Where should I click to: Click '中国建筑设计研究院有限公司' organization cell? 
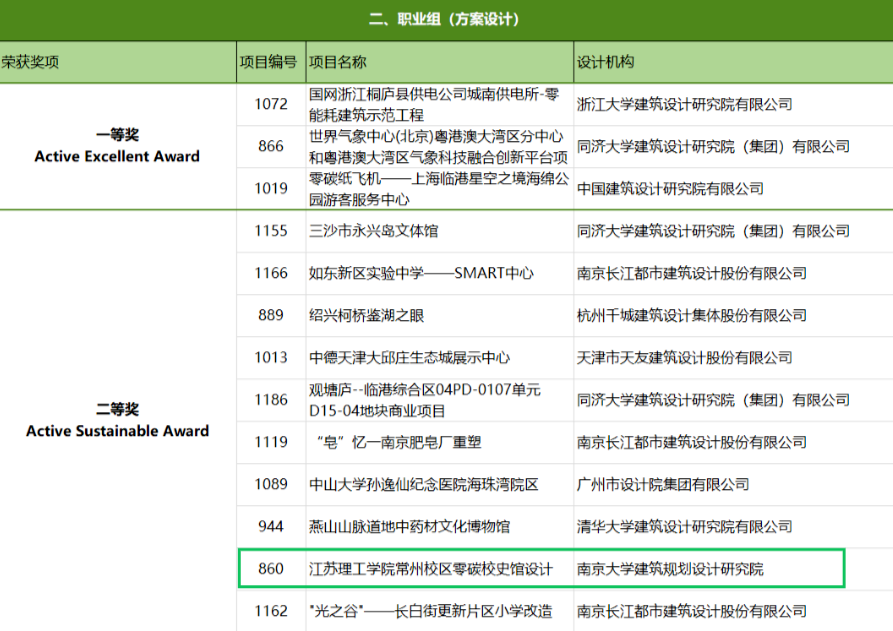[670, 189]
